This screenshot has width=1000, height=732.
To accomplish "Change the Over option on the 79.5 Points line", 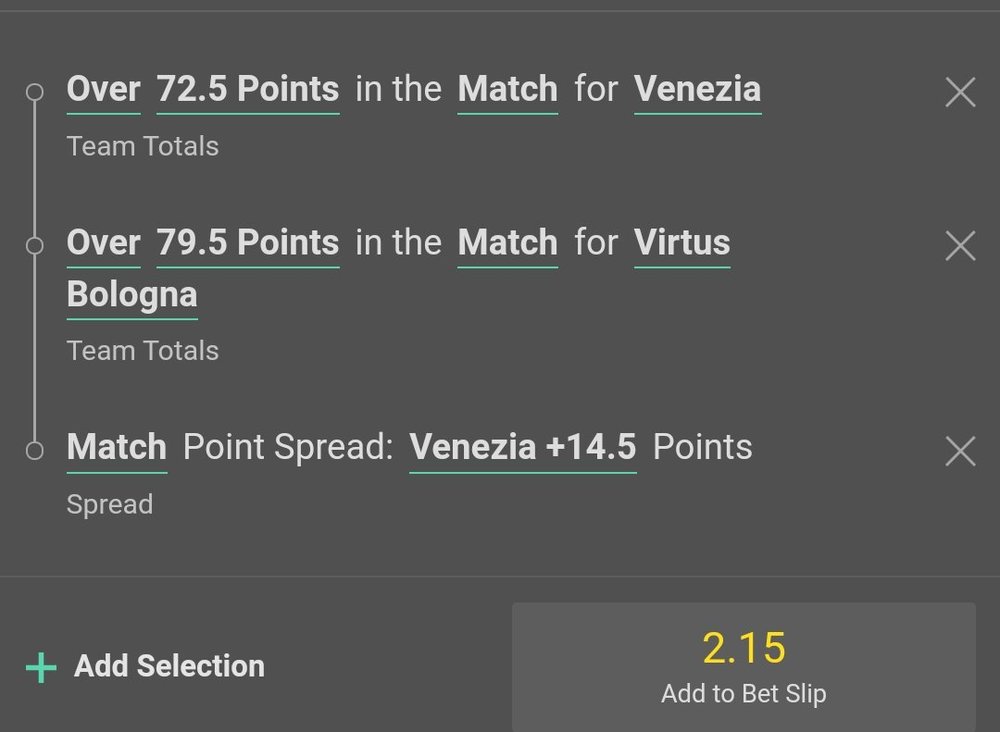I will click(x=103, y=243).
